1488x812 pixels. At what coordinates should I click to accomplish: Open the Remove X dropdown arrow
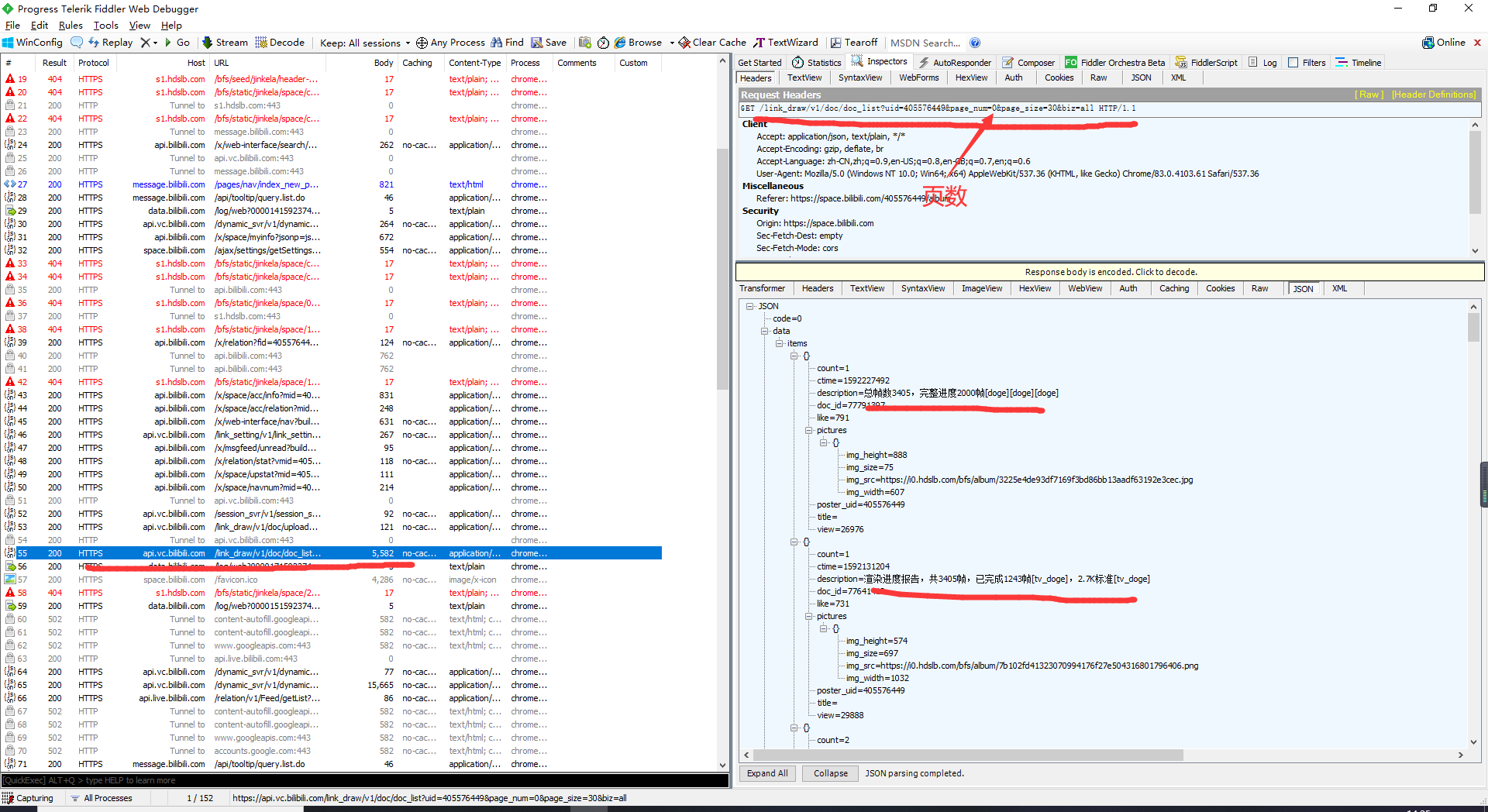[155, 43]
